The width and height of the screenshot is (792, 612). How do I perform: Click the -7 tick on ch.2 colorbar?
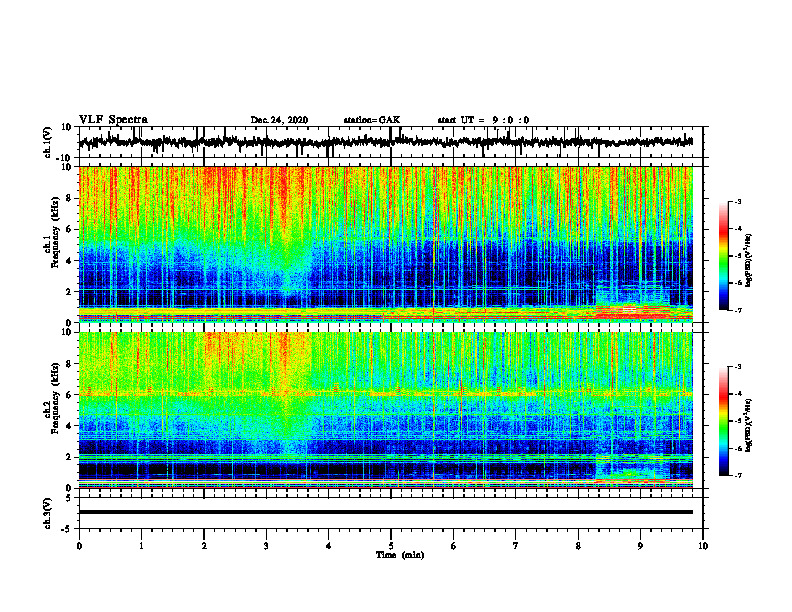[737, 475]
